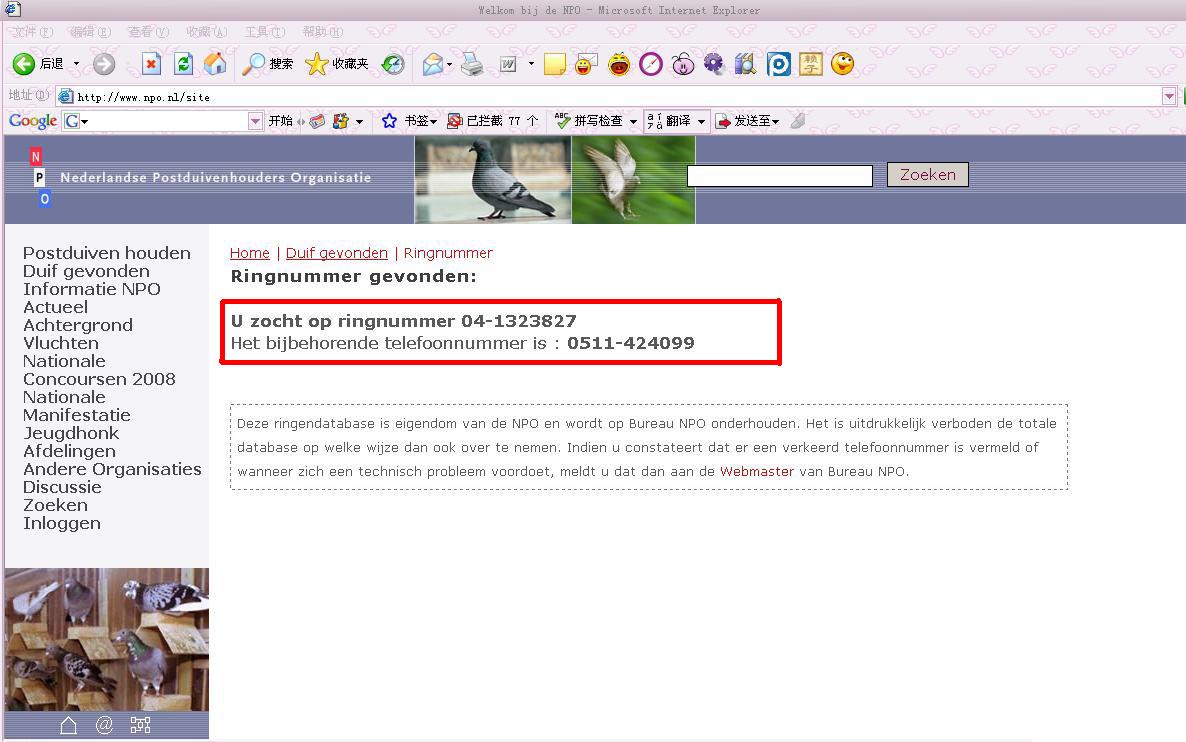Expand the Google G search-type dropdown

[85, 121]
